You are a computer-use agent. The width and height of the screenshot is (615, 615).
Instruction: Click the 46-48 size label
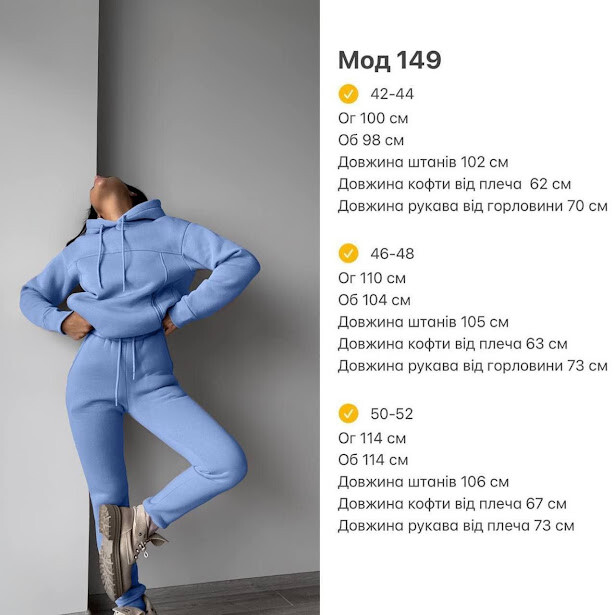(x=392, y=254)
